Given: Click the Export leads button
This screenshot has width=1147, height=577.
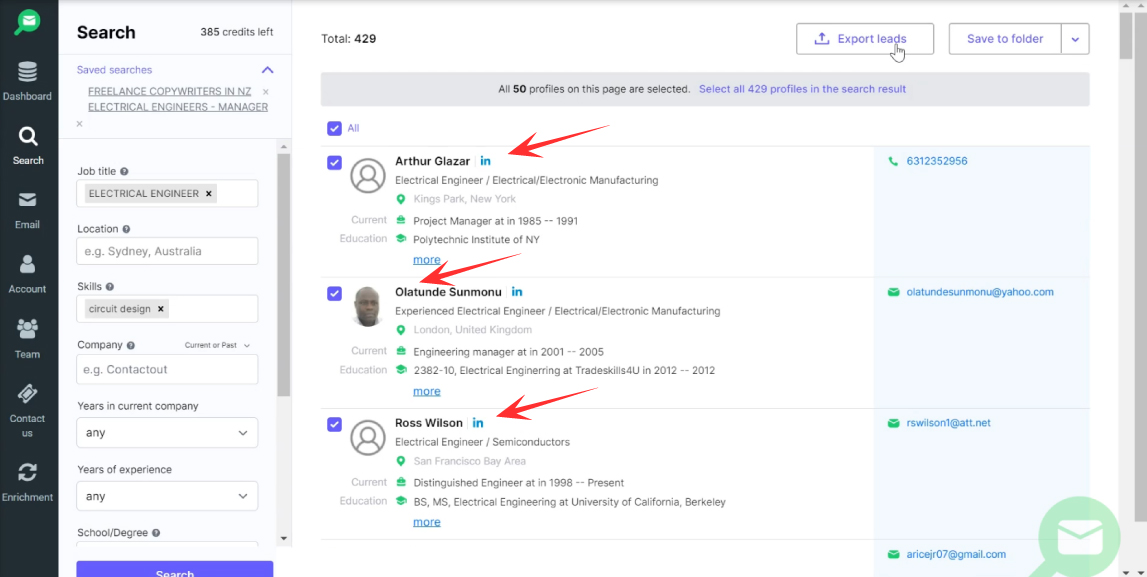Looking at the screenshot, I should (x=865, y=39).
